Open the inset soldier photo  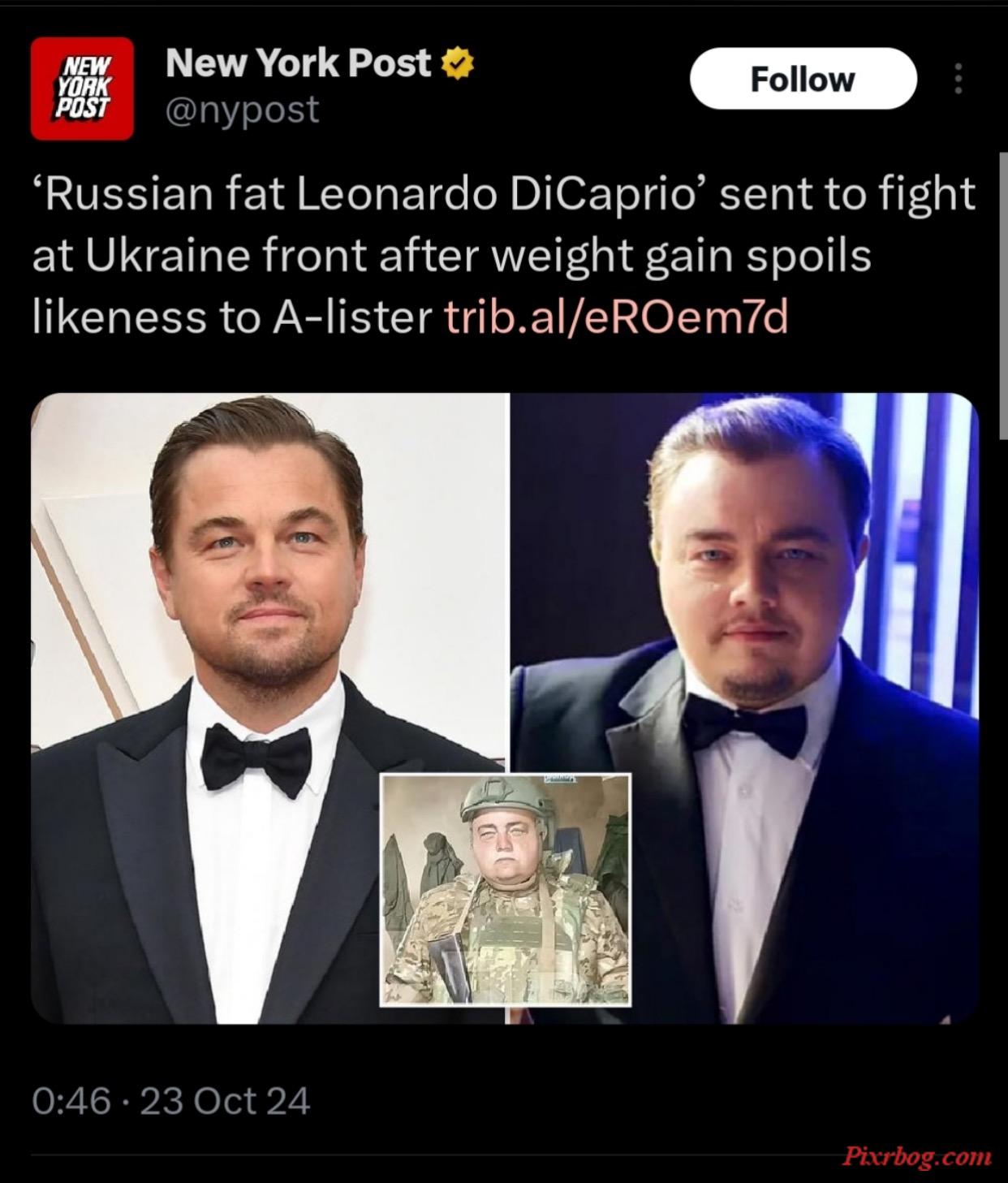[x=506, y=890]
